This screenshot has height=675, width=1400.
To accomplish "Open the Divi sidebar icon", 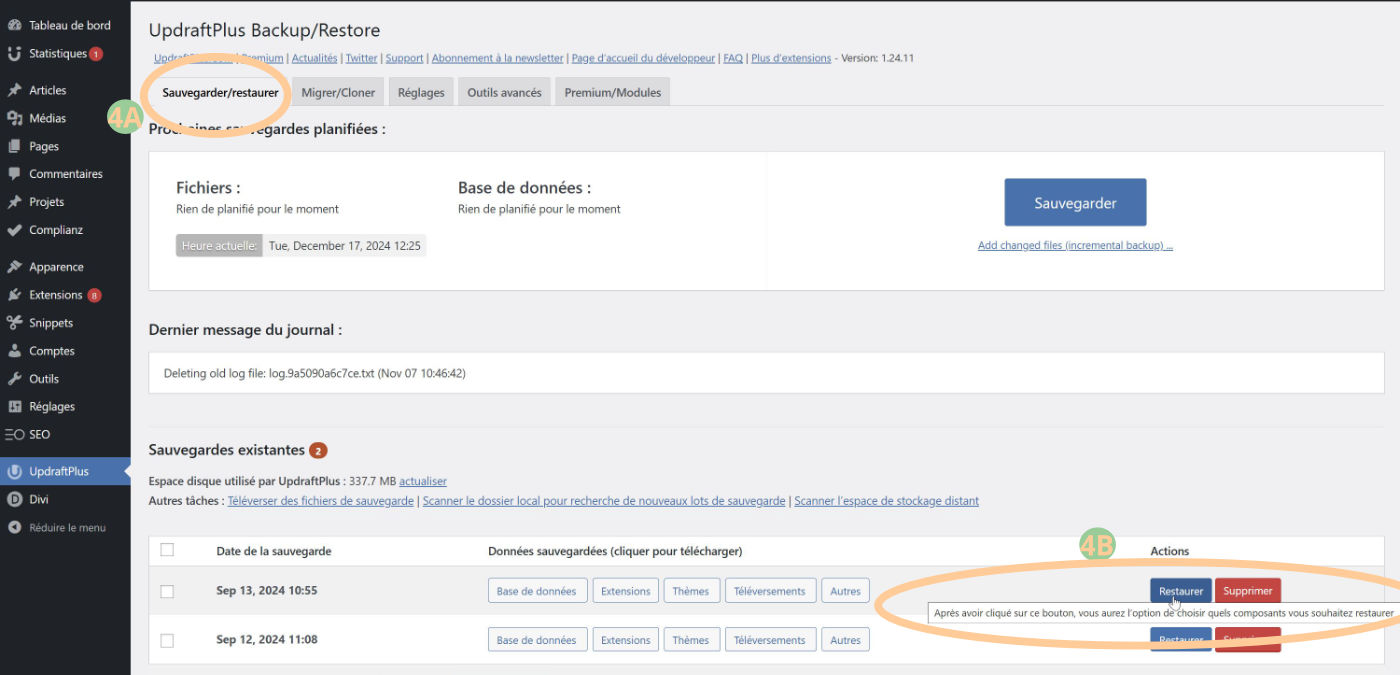I will [x=14, y=499].
